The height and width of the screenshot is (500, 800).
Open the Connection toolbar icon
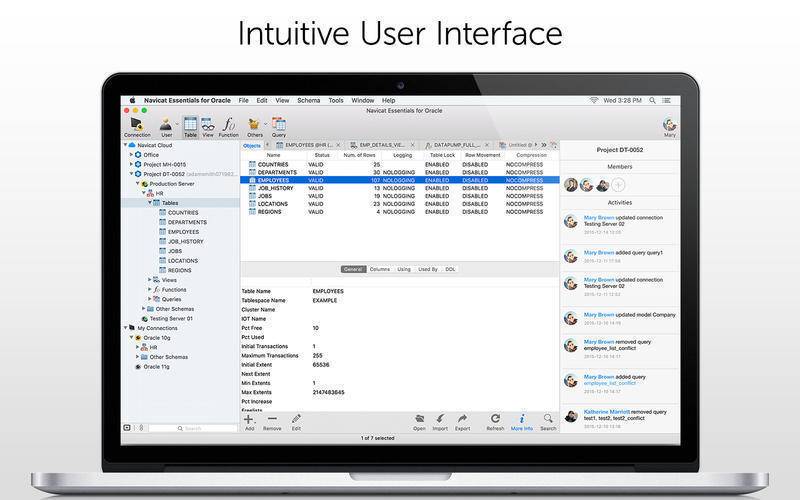(136, 124)
